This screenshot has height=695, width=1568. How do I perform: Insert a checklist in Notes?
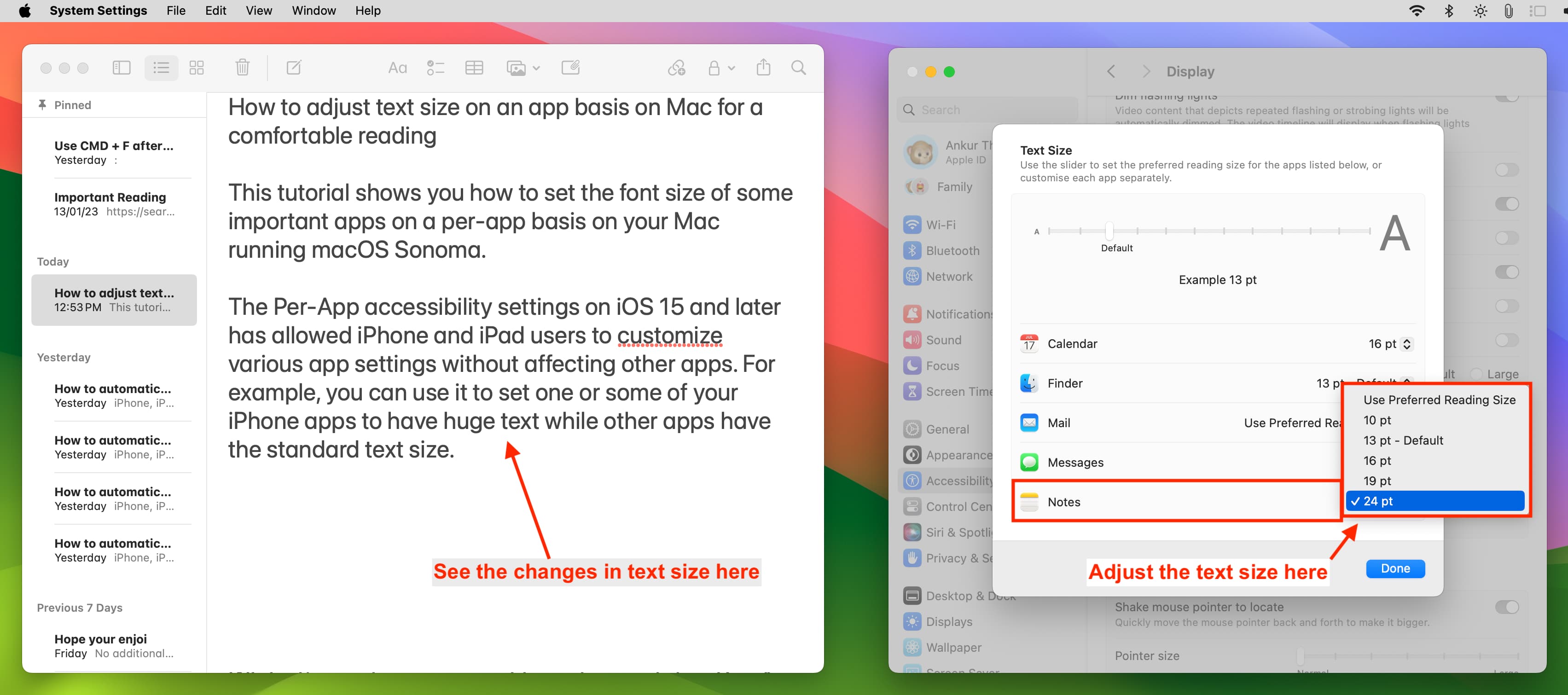click(x=435, y=68)
